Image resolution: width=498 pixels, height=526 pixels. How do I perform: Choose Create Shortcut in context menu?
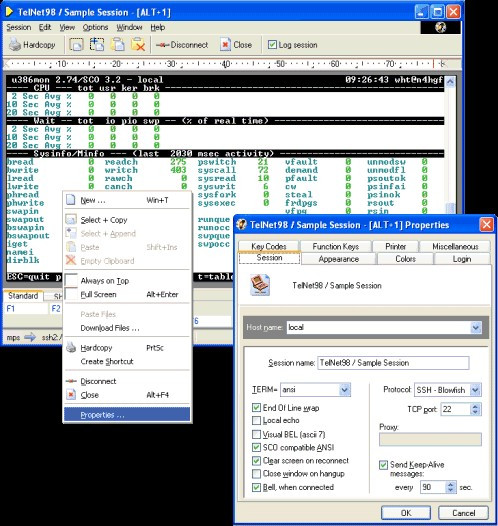[x=127, y=362]
